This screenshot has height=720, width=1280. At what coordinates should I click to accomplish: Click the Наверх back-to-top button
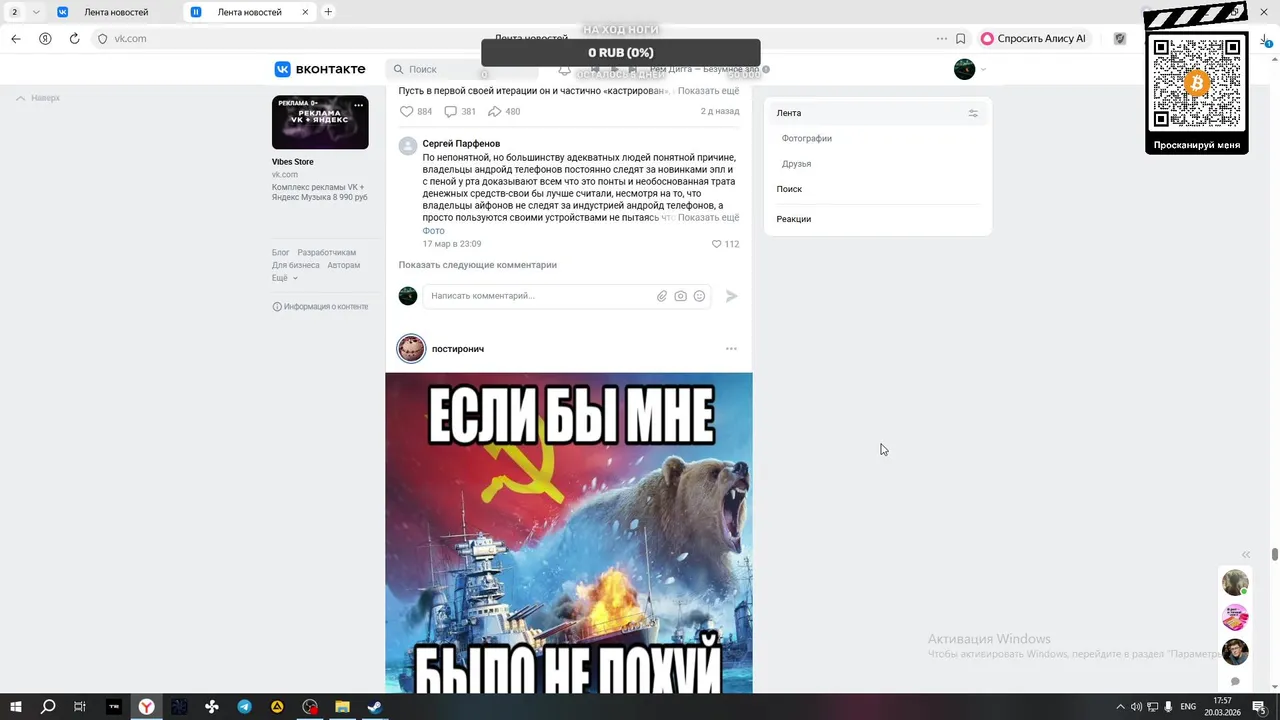tap(38, 98)
